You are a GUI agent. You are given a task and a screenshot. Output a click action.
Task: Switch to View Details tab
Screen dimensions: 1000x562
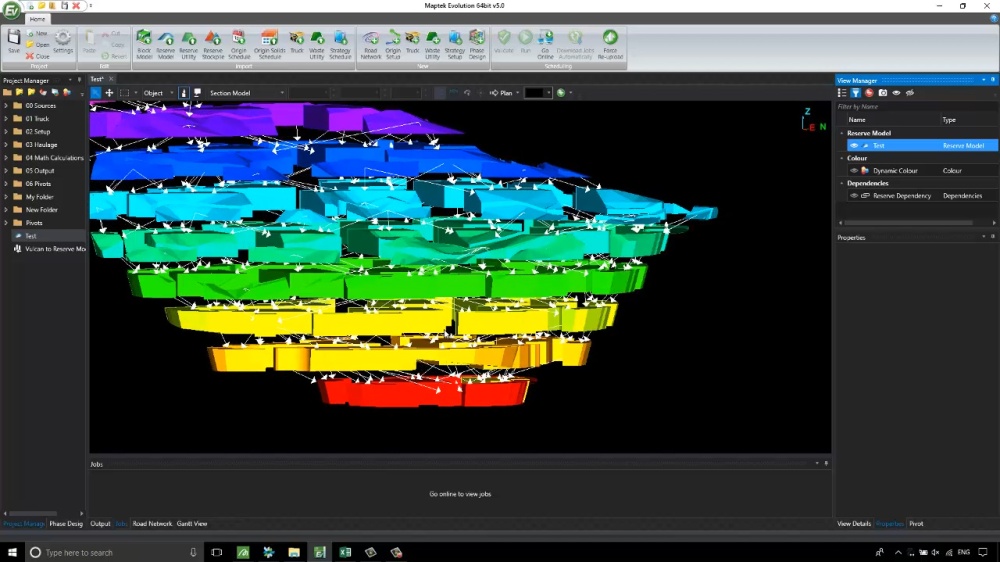[x=854, y=524]
